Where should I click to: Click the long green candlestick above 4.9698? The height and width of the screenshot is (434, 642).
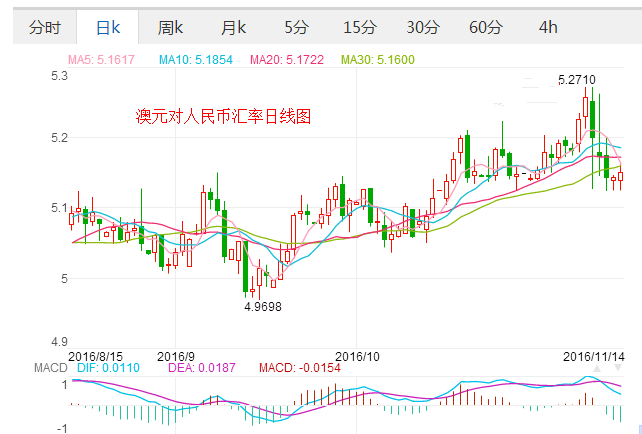pyautogui.click(x=245, y=267)
